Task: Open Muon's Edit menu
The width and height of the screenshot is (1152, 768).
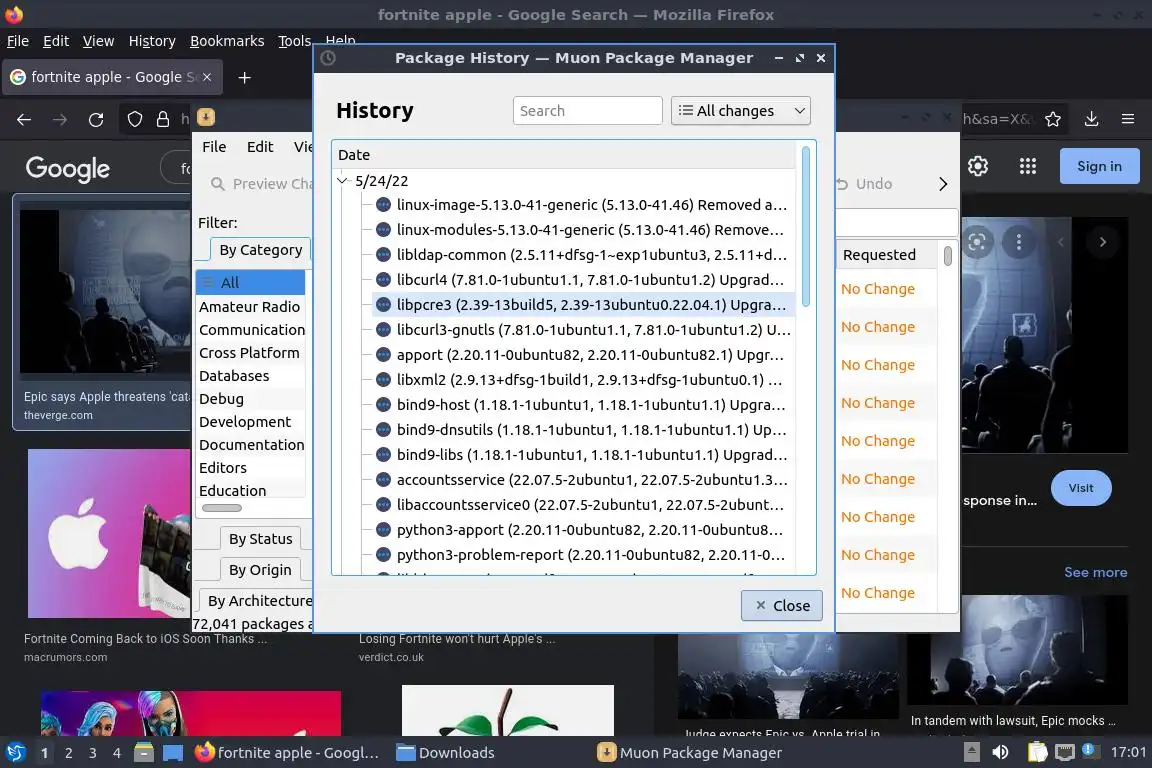Action: tap(260, 147)
